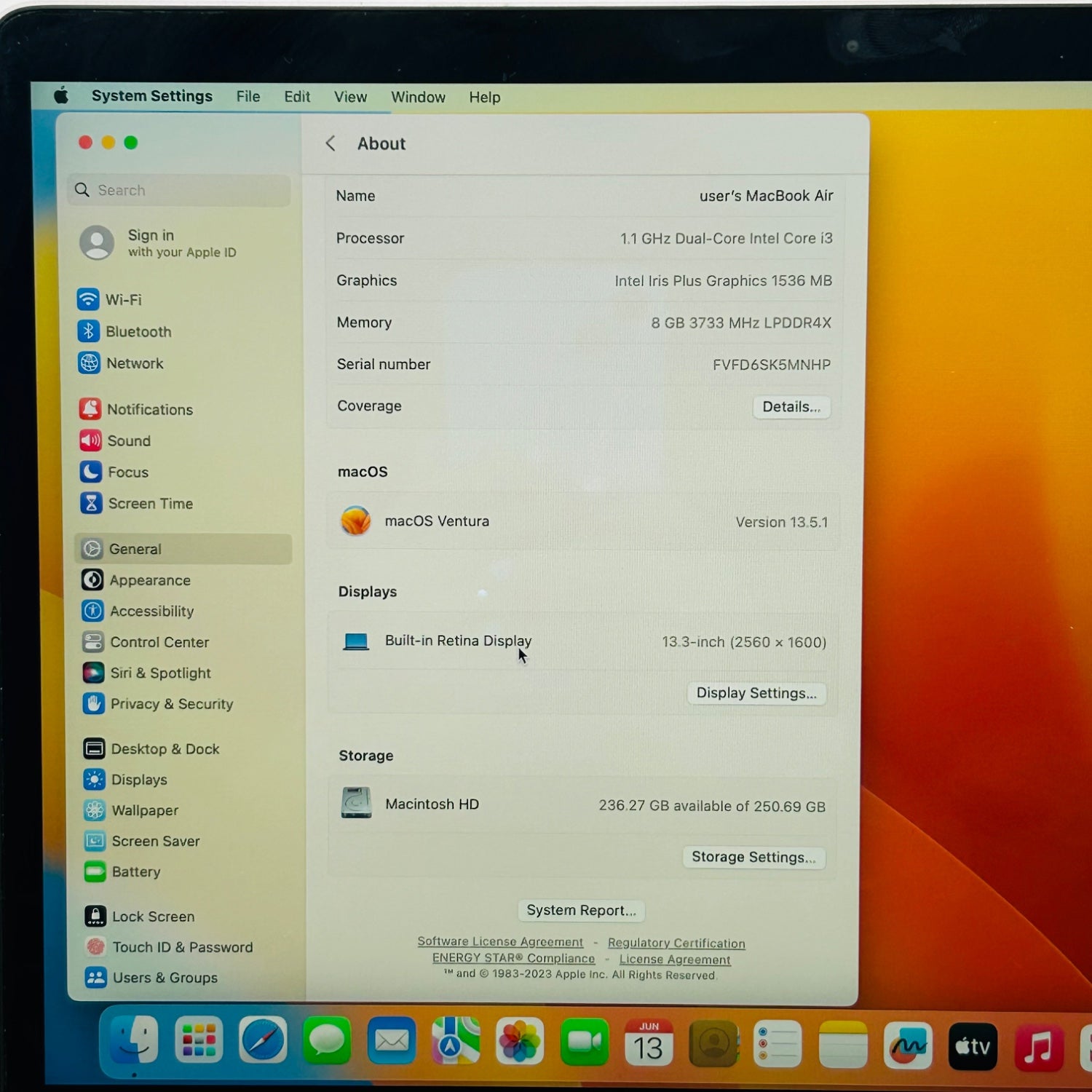The height and width of the screenshot is (1092, 1092).
Task: Open the Control Center icon
Action: pos(93,642)
